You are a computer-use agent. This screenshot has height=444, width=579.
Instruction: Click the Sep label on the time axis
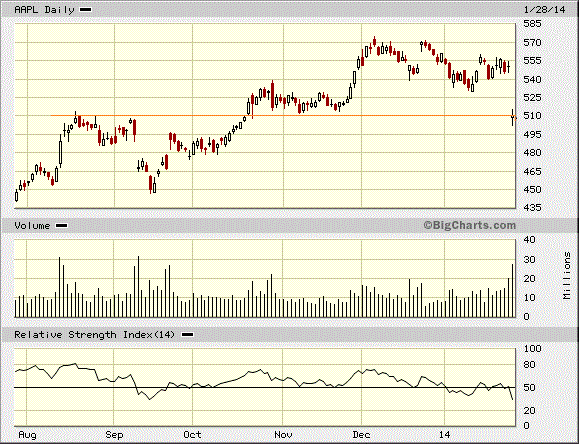coord(114,434)
